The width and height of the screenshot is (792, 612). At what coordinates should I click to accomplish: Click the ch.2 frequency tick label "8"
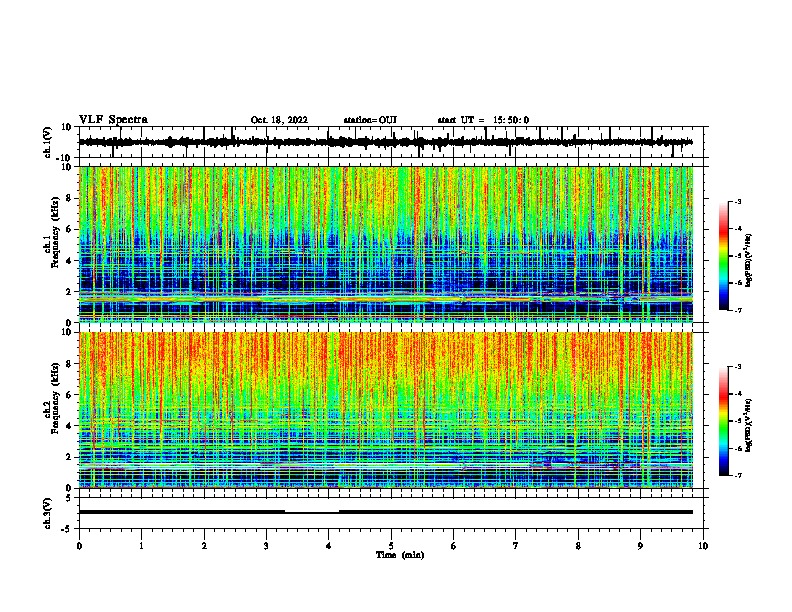pos(70,364)
